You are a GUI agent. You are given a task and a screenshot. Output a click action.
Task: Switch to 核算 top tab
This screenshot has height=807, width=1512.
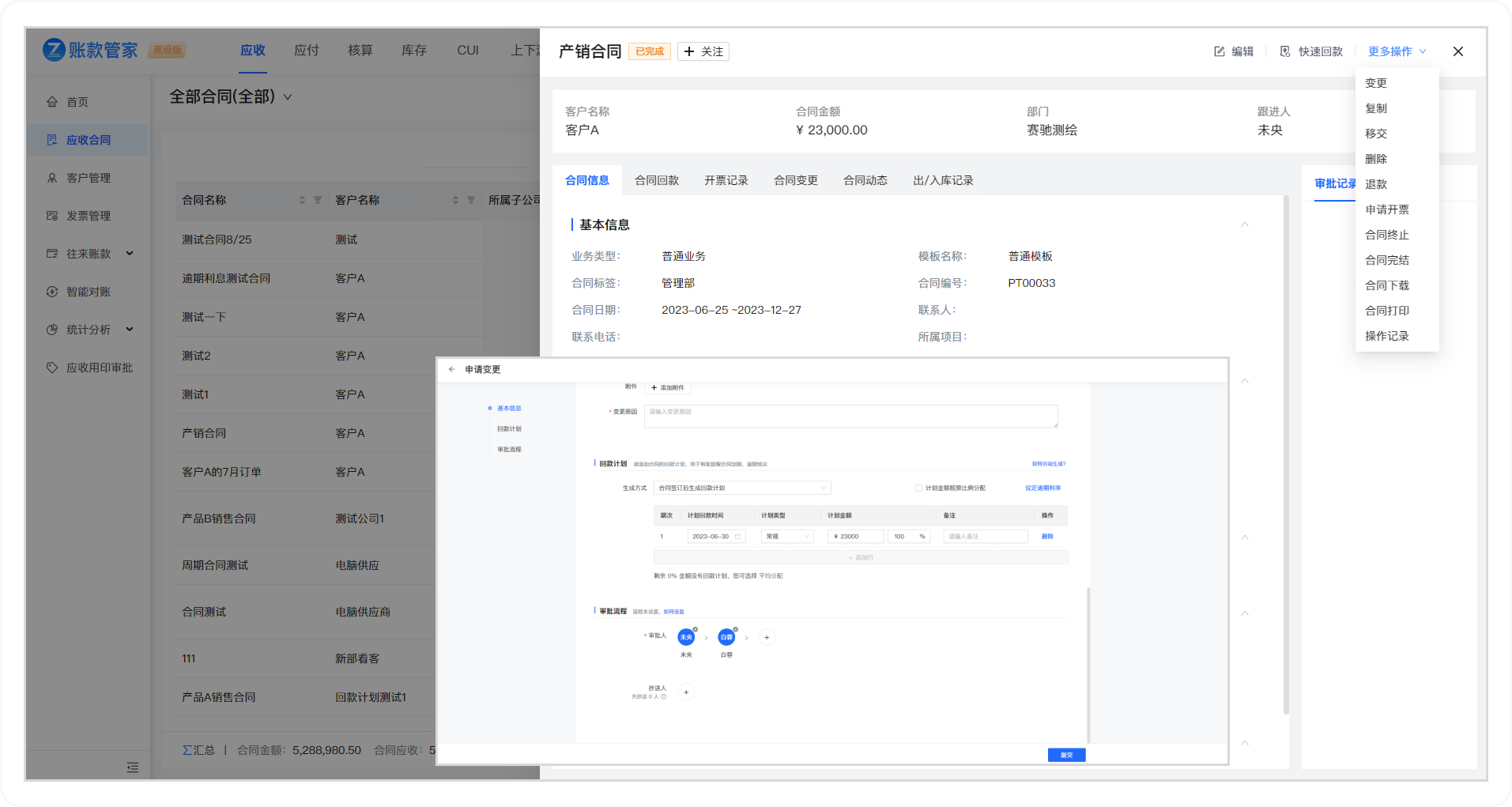pos(360,50)
